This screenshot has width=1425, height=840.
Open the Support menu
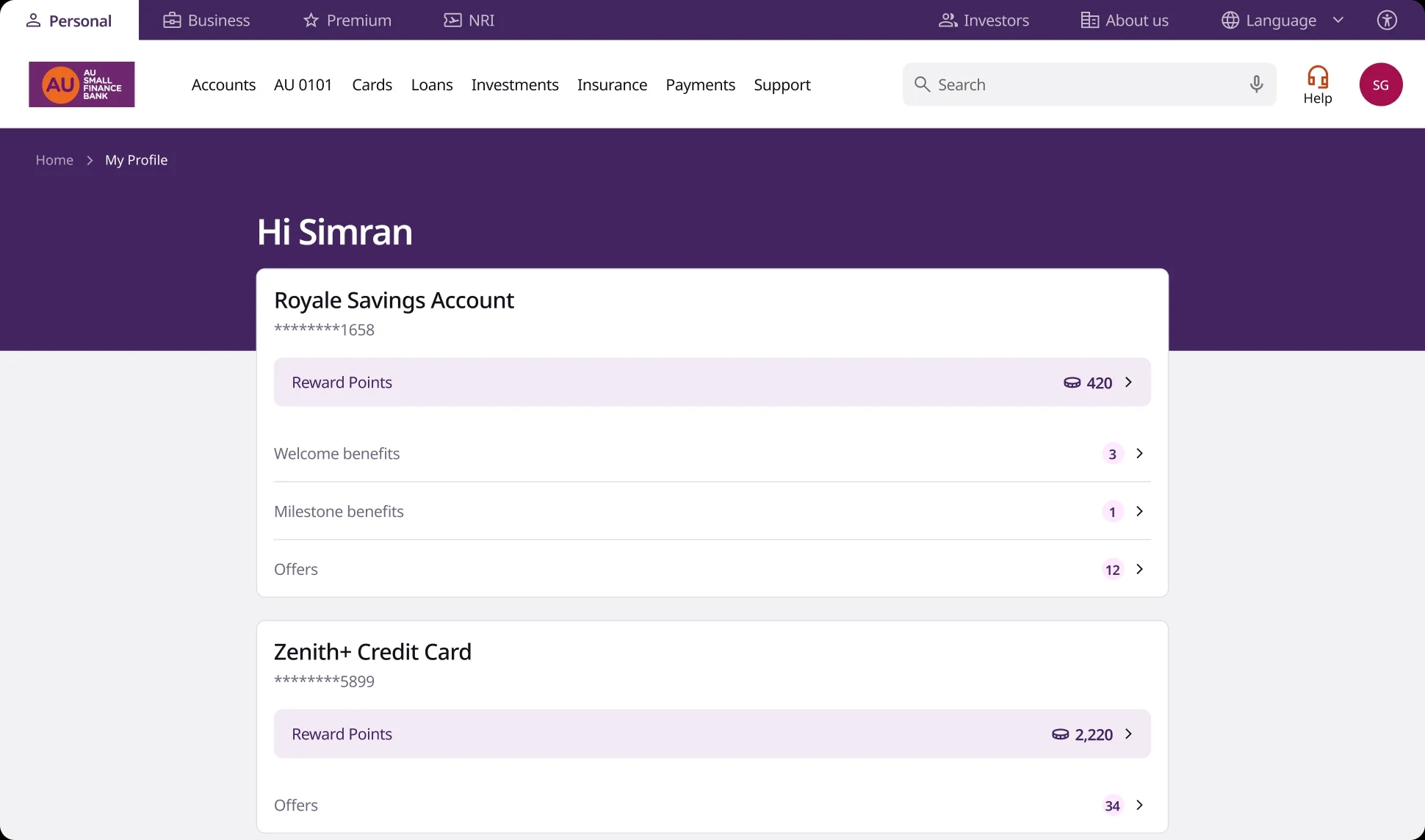click(782, 84)
